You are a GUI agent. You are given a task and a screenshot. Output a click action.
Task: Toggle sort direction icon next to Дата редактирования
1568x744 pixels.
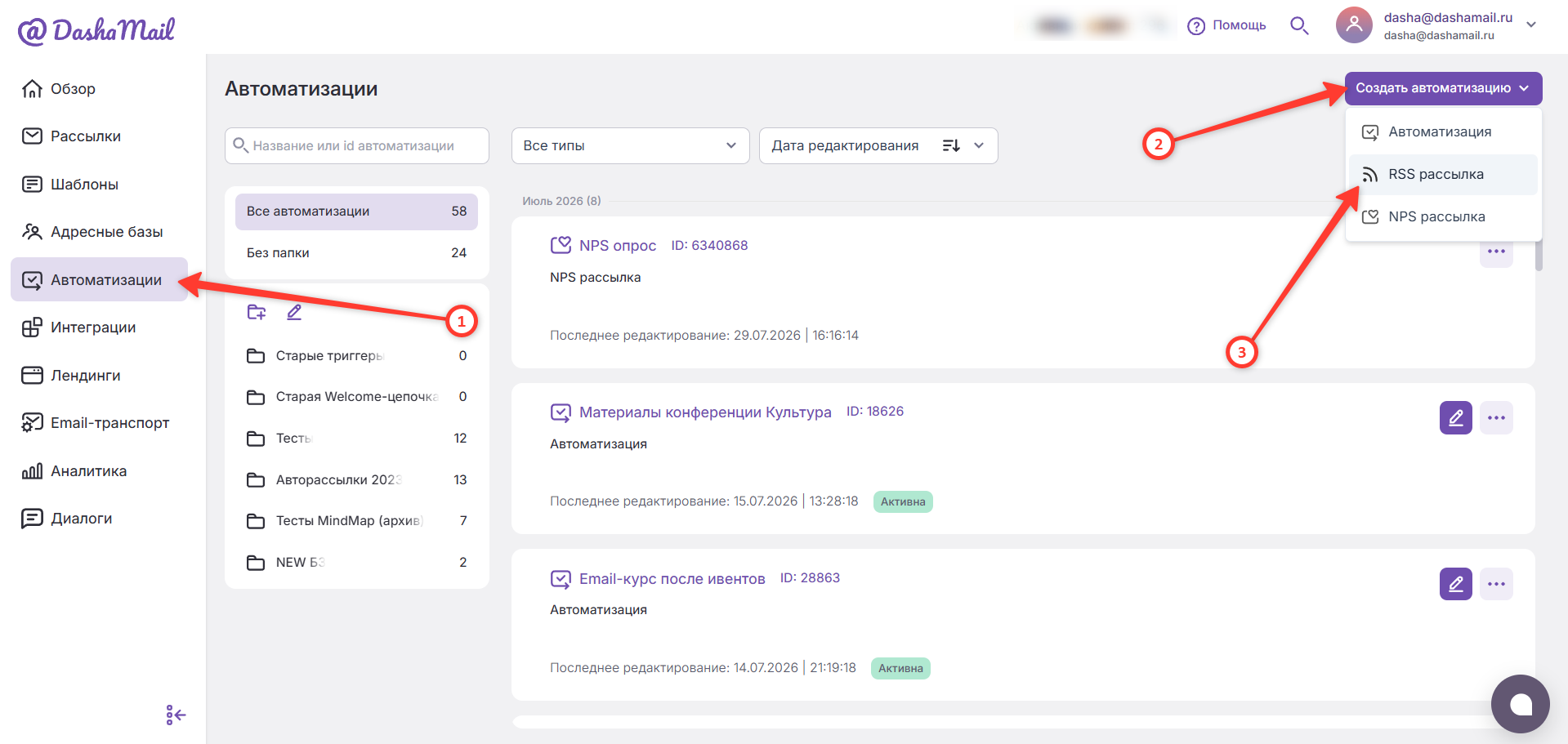tap(951, 145)
